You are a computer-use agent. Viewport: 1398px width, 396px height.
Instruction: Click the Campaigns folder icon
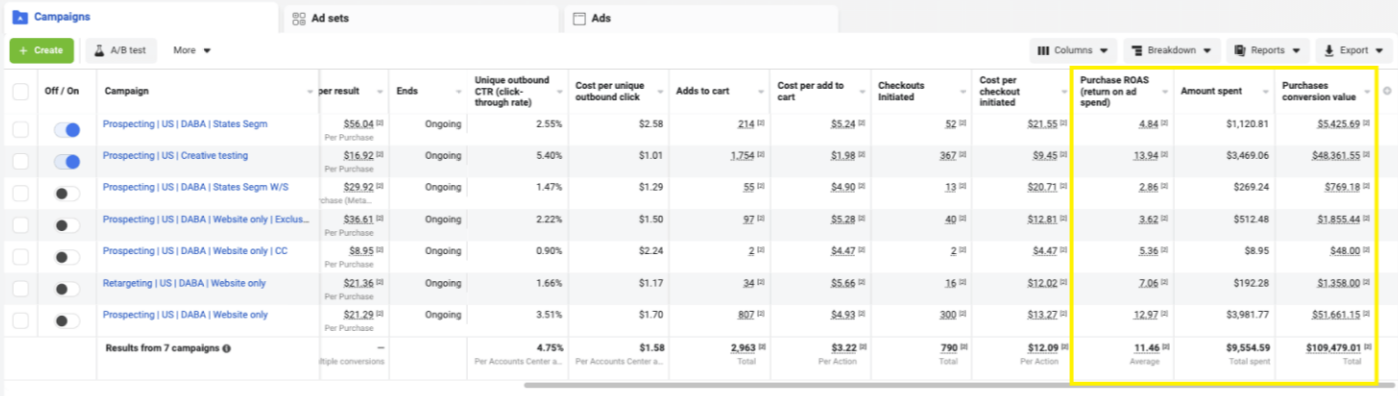coord(20,17)
